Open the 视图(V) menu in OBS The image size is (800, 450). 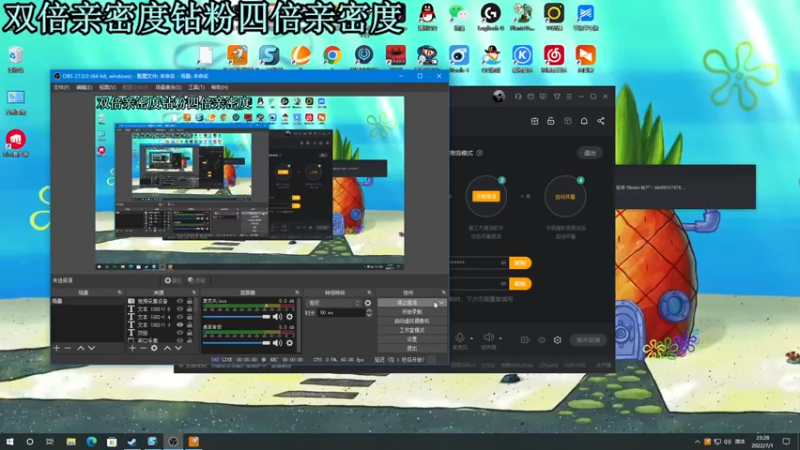[107, 88]
